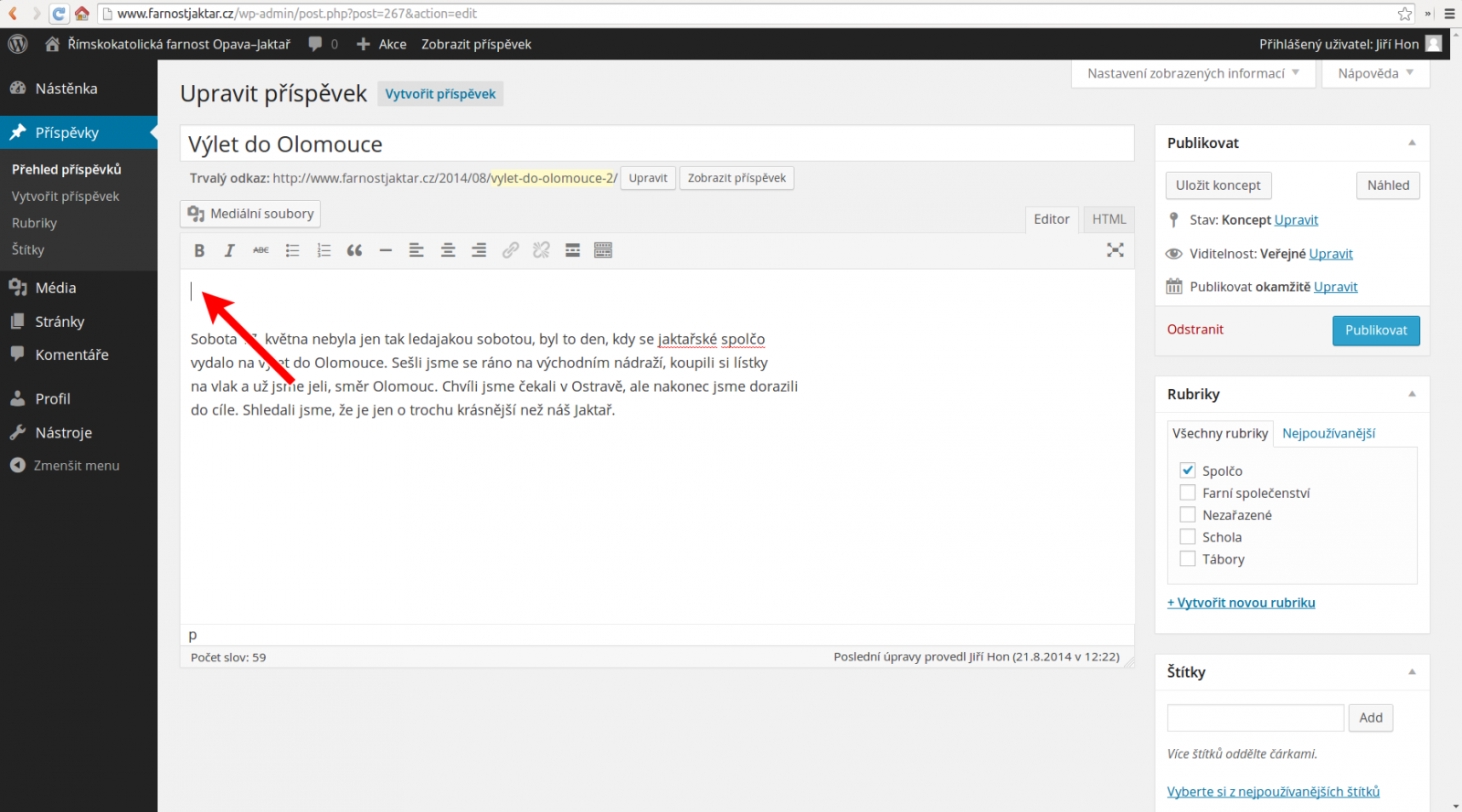1462x812 pixels.
Task: Toggle bold formatting in editor toolbar
Action: pyautogui.click(x=199, y=250)
